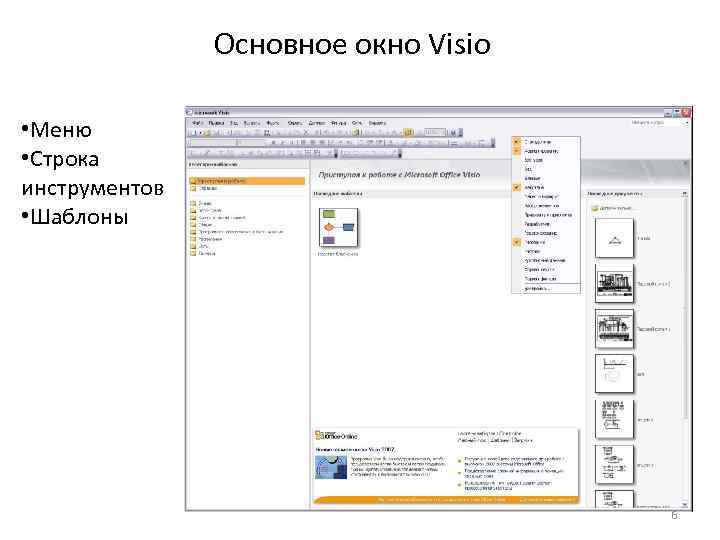Open Программное обеспечение и базы данных category
The height and width of the screenshot is (540, 720).
point(237,232)
